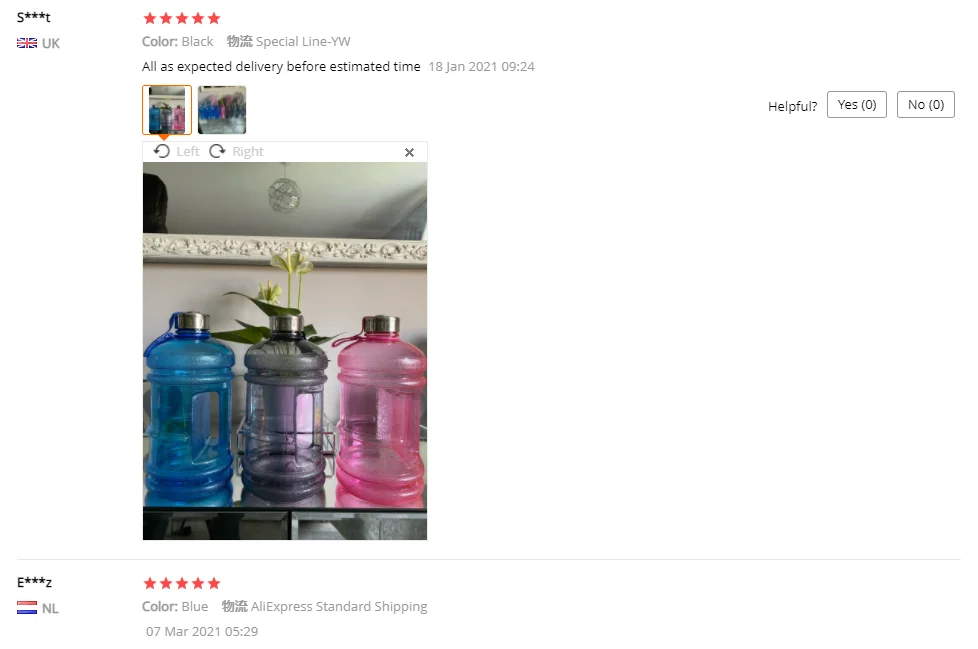Close the enlarged review photo viewer
This screenshot has height=649, width=978.
pos(409,152)
